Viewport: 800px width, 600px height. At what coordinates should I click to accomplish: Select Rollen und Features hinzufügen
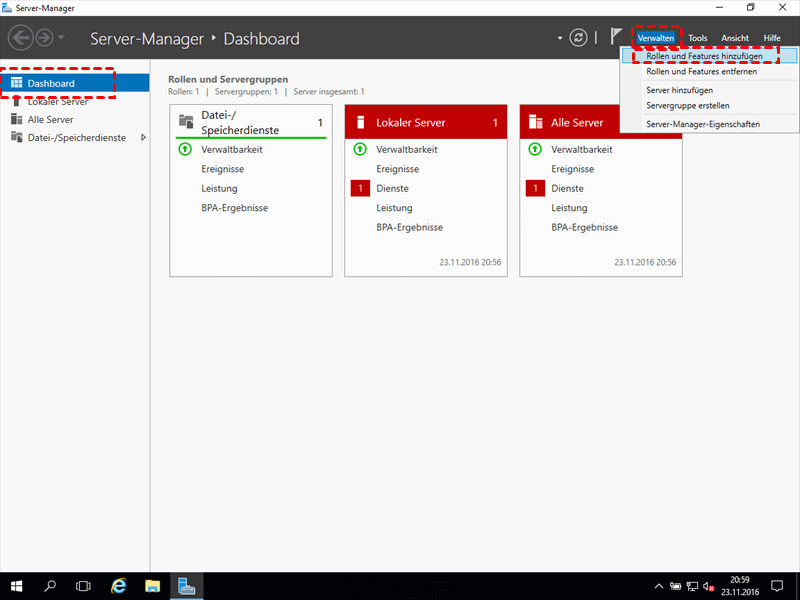pos(703,57)
